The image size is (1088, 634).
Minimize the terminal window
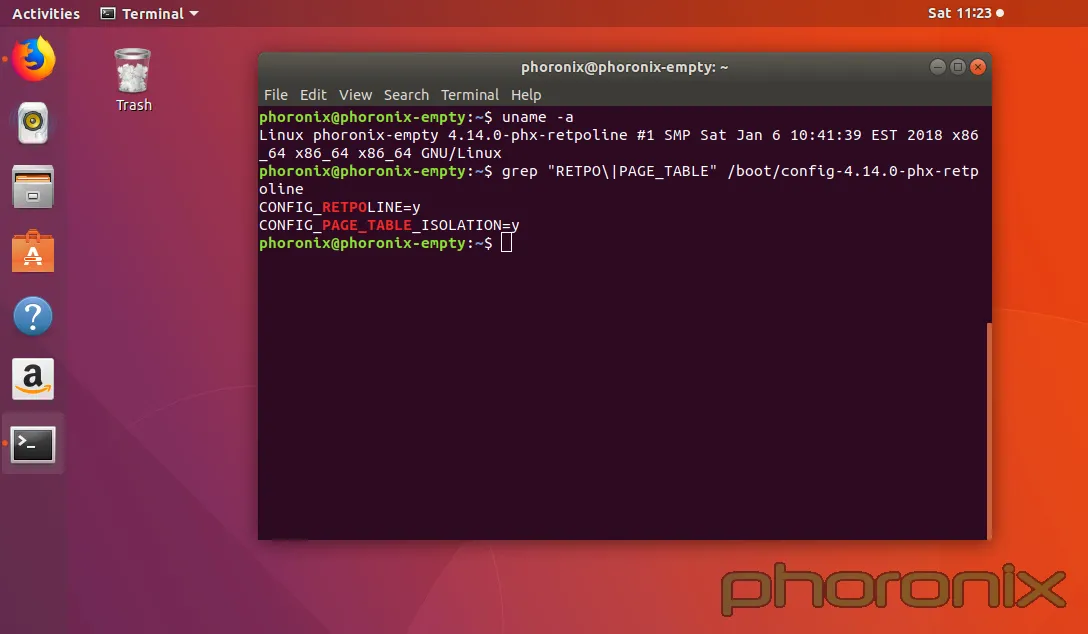937,67
